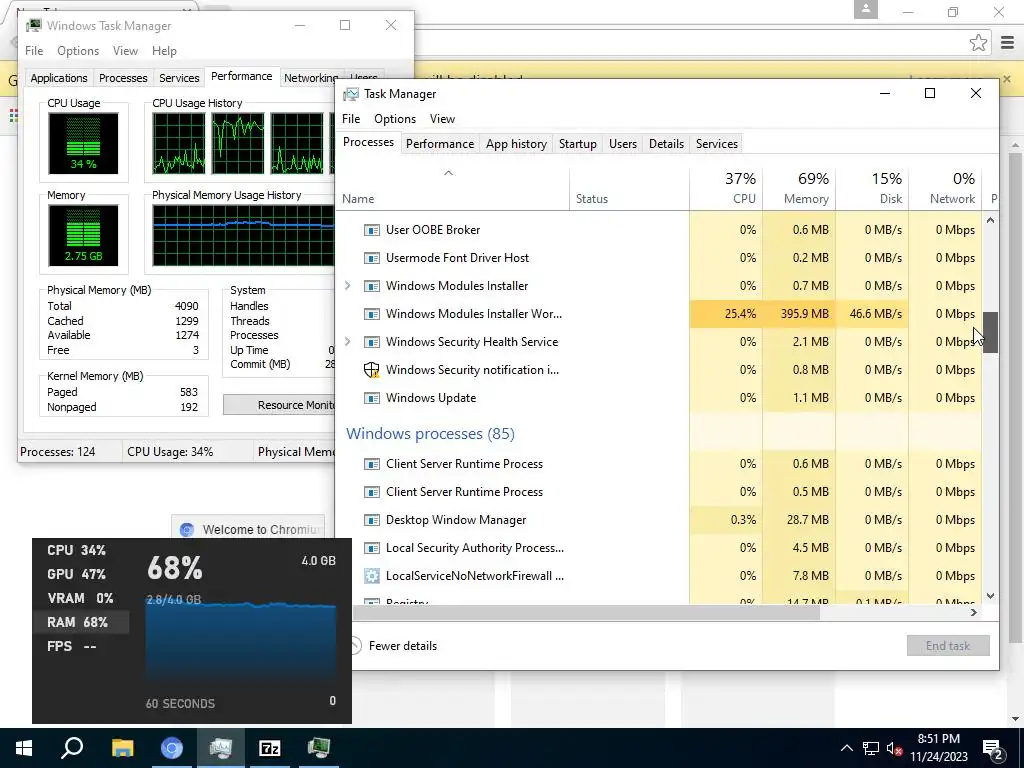Click the Windows Security notification shield icon
This screenshot has height=768, width=1024.
[372, 370]
